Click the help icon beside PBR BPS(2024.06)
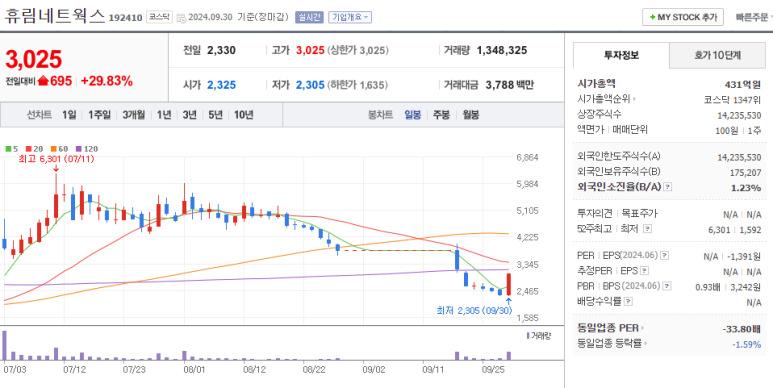Viewport: 773px width, 388px height. pyautogui.click(x=668, y=286)
